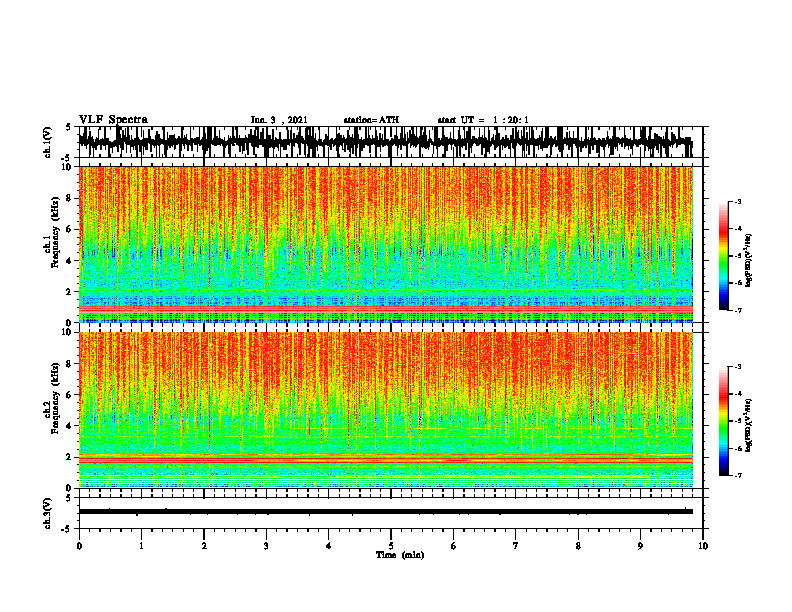This screenshot has width=792, height=612.
Task: Click the "VLF Spectra" title text
Action: point(113,120)
